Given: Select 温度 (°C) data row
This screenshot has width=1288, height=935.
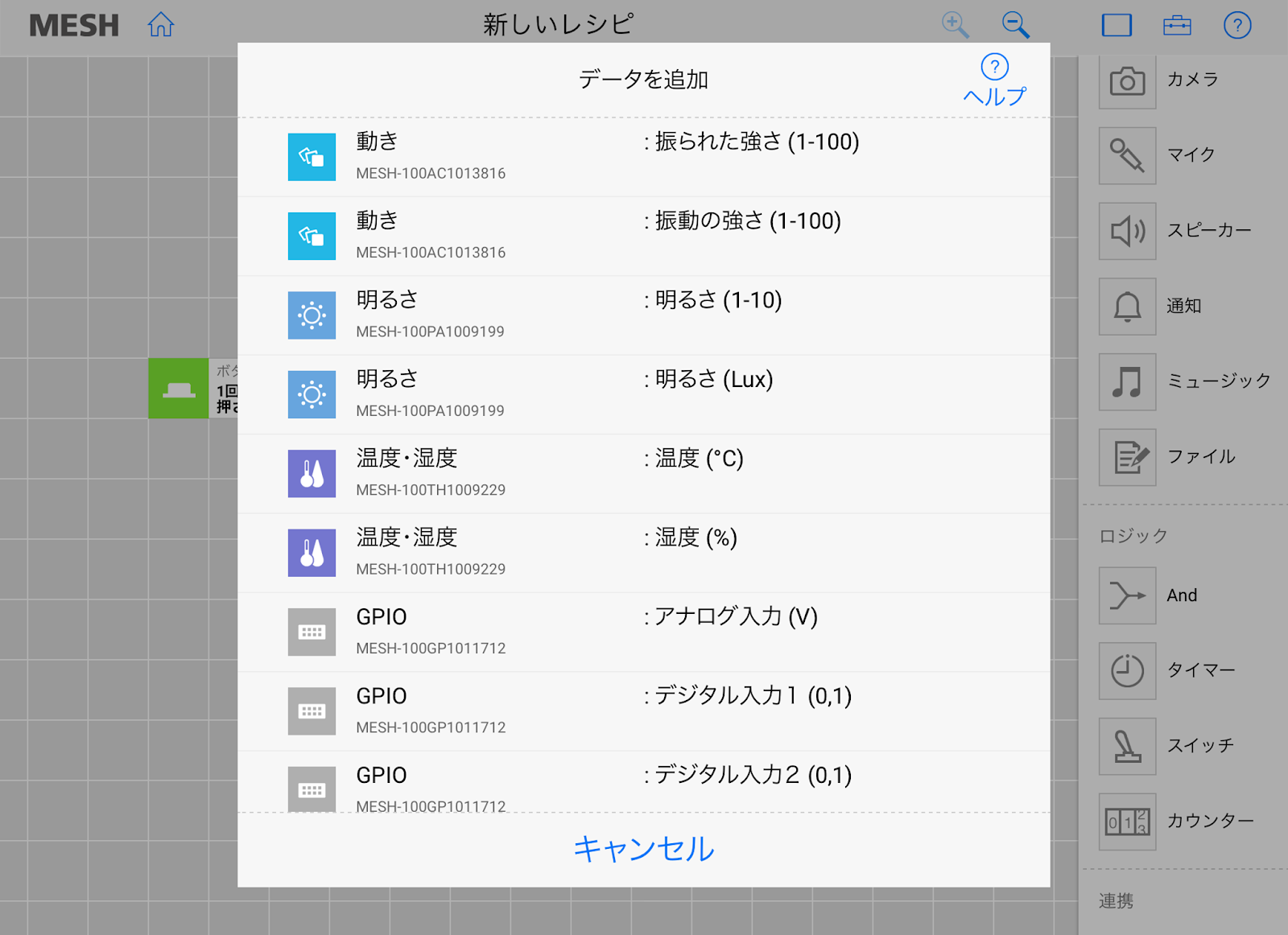Looking at the screenshot, I should click(644, 474).
